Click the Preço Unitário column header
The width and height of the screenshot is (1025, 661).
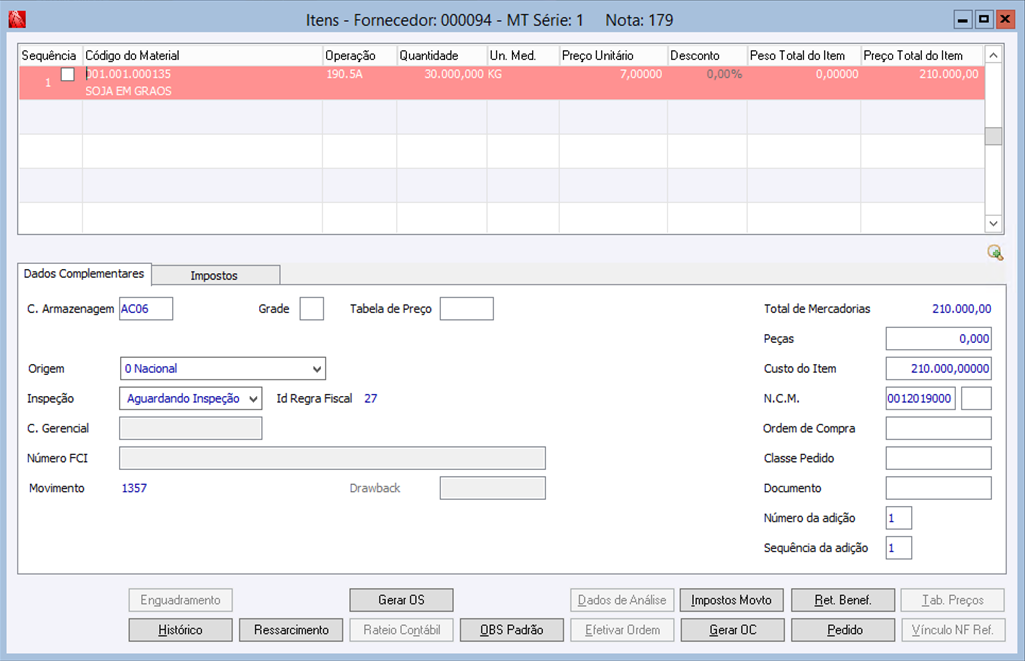613,56
